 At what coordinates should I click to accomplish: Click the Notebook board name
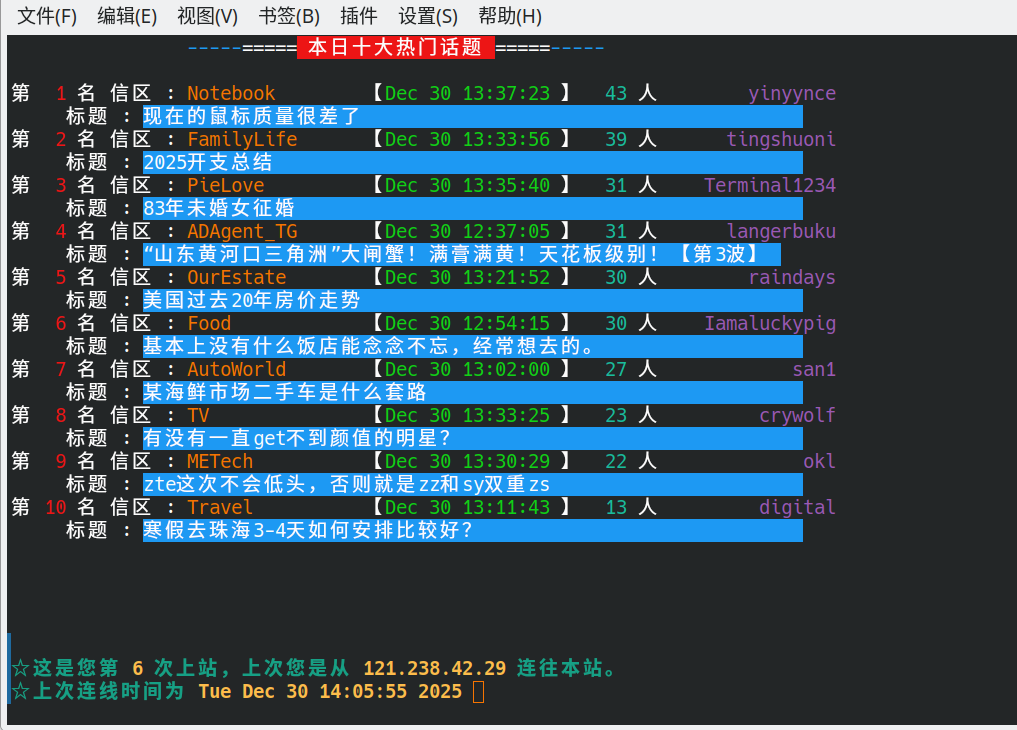[231, 94]
